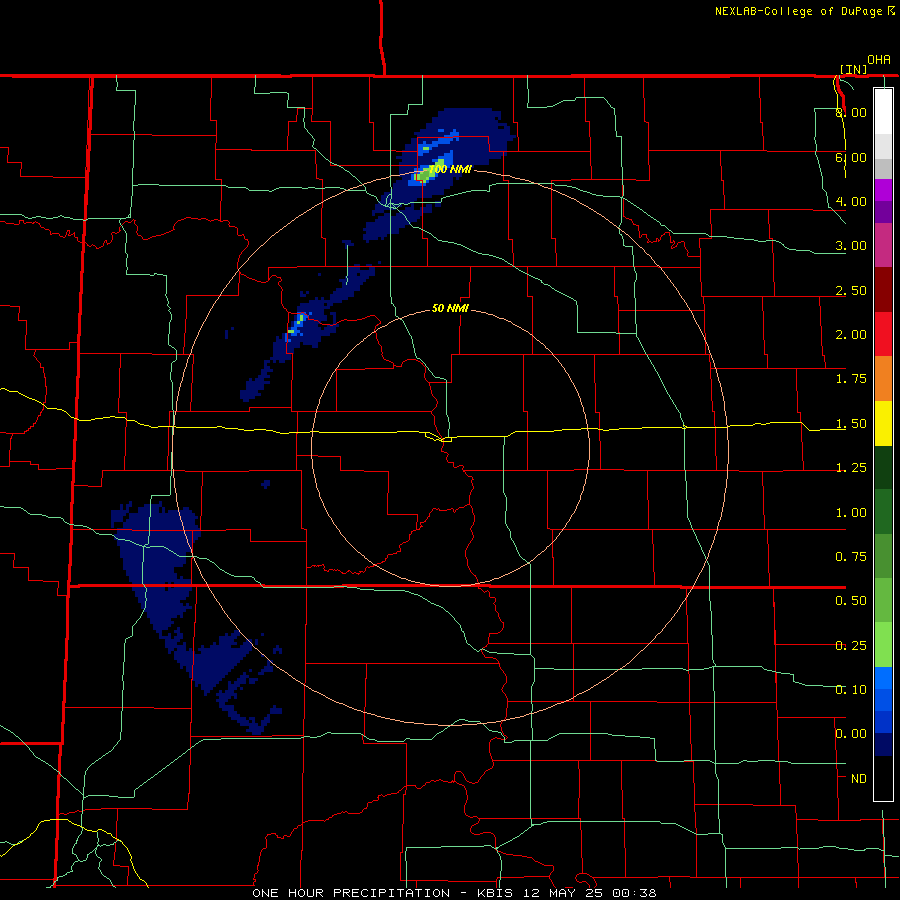
Task: Click the 4.00 legend value
Action: (x=851, y=201)
